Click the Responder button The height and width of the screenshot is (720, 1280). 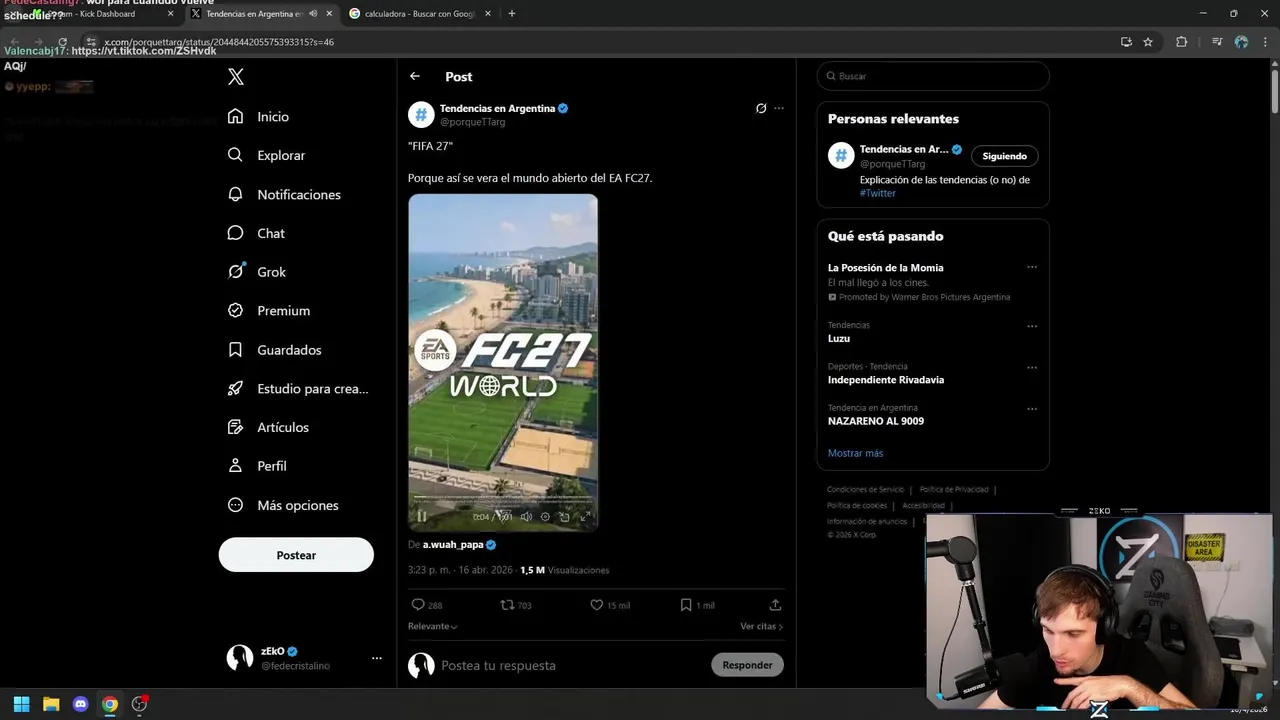747,665
